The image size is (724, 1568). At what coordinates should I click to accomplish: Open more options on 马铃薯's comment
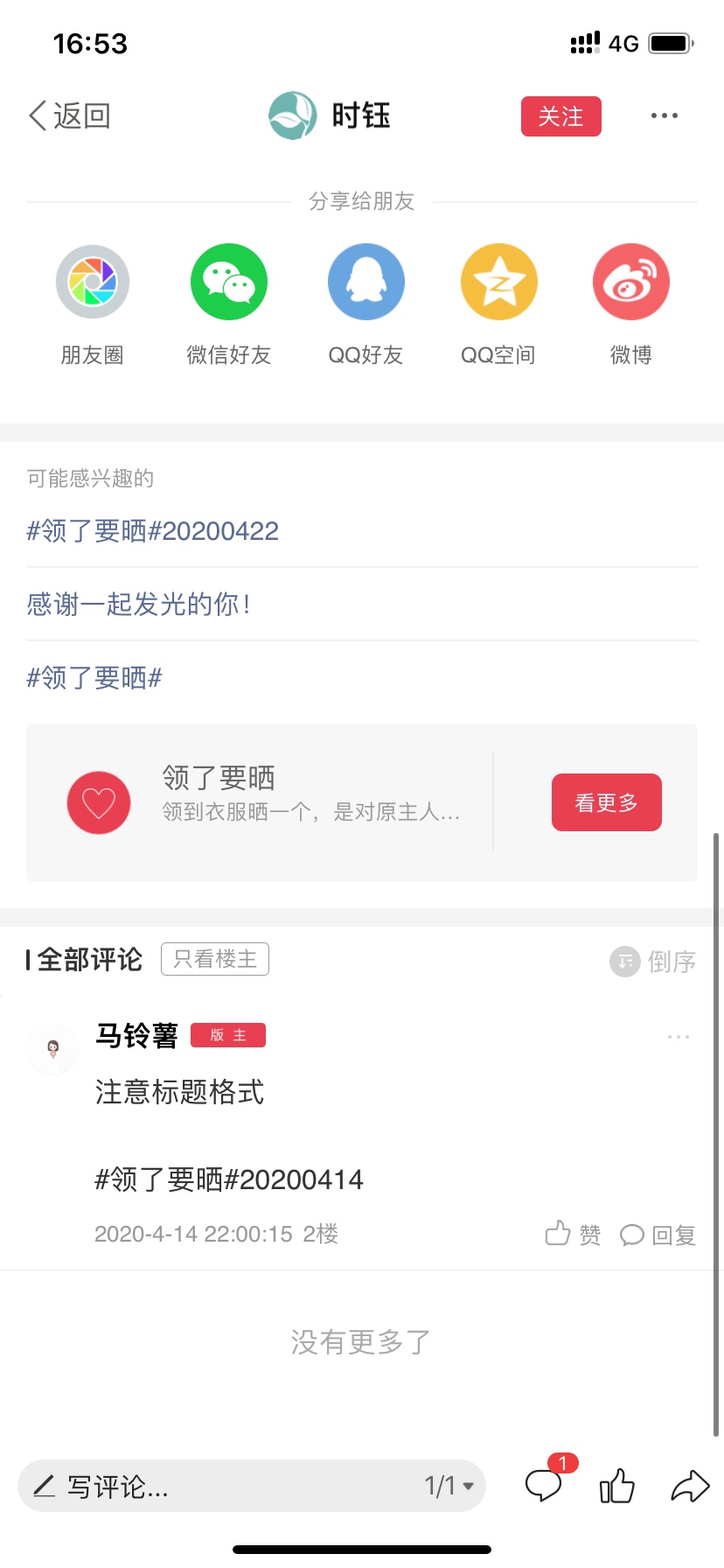point(679,1037)
